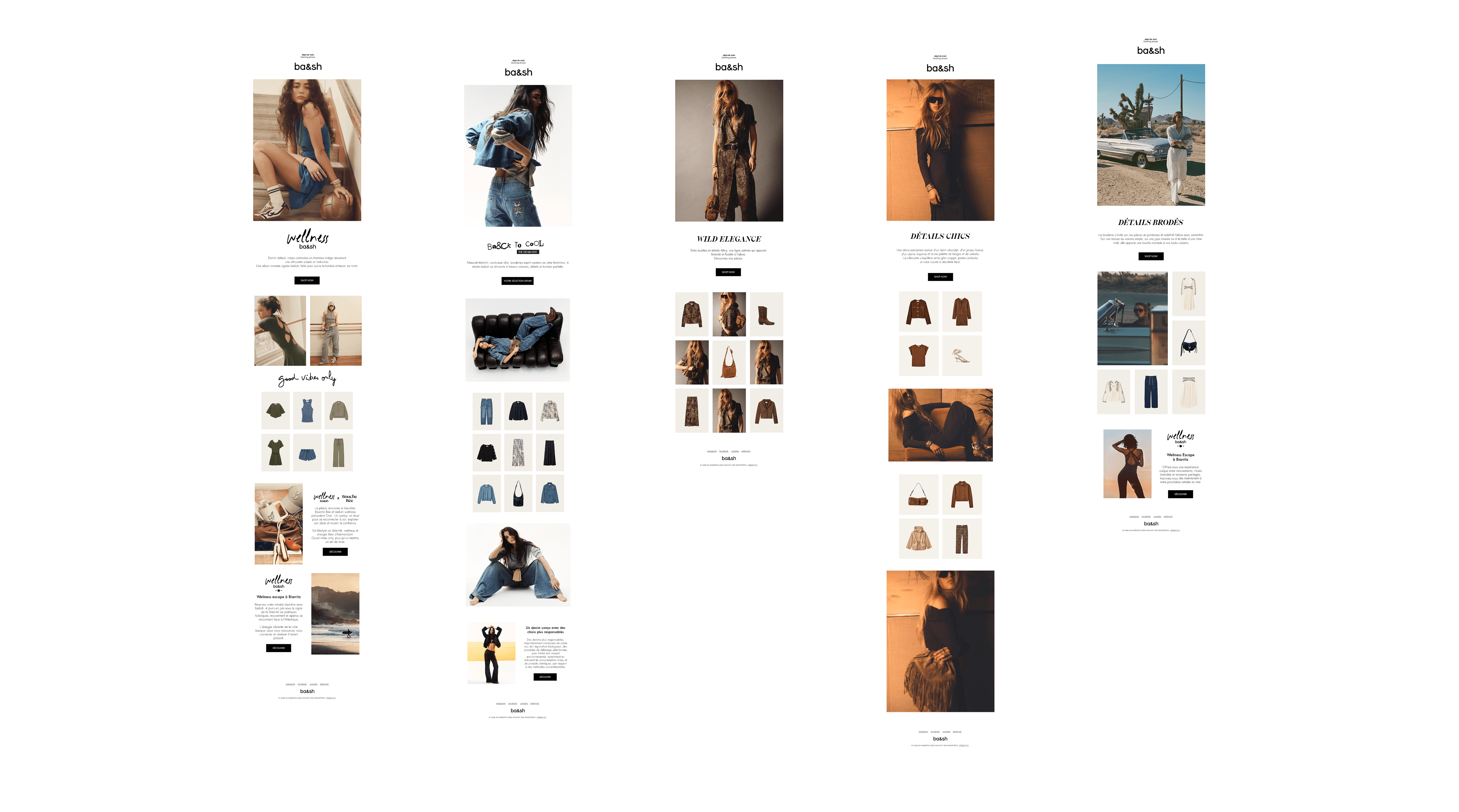1459x812 pixels.
Task: Select the brown suede hobo bag tile in Wild Elegance
Action: (x=729, y=362)
